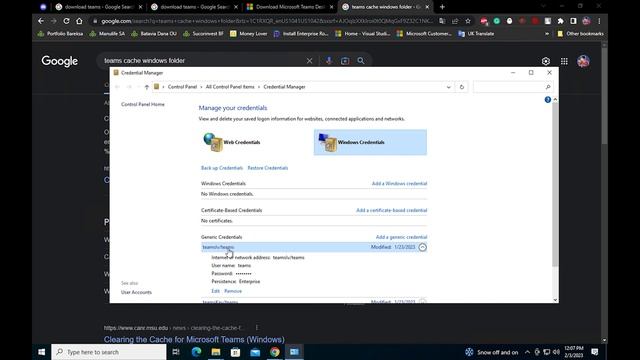The image size is (640, 360).
Task: Click the Google logo
Action: tap(60, 61)
